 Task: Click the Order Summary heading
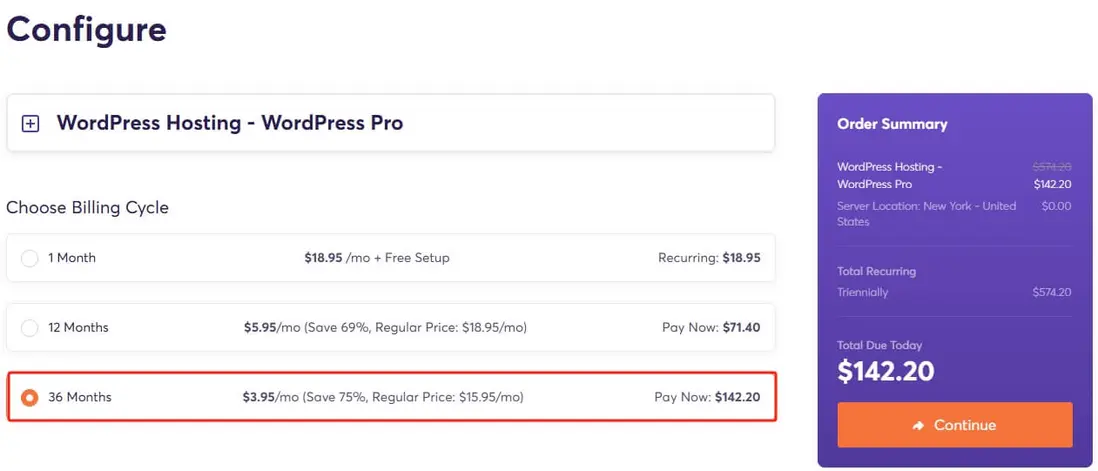pos(892,124)
